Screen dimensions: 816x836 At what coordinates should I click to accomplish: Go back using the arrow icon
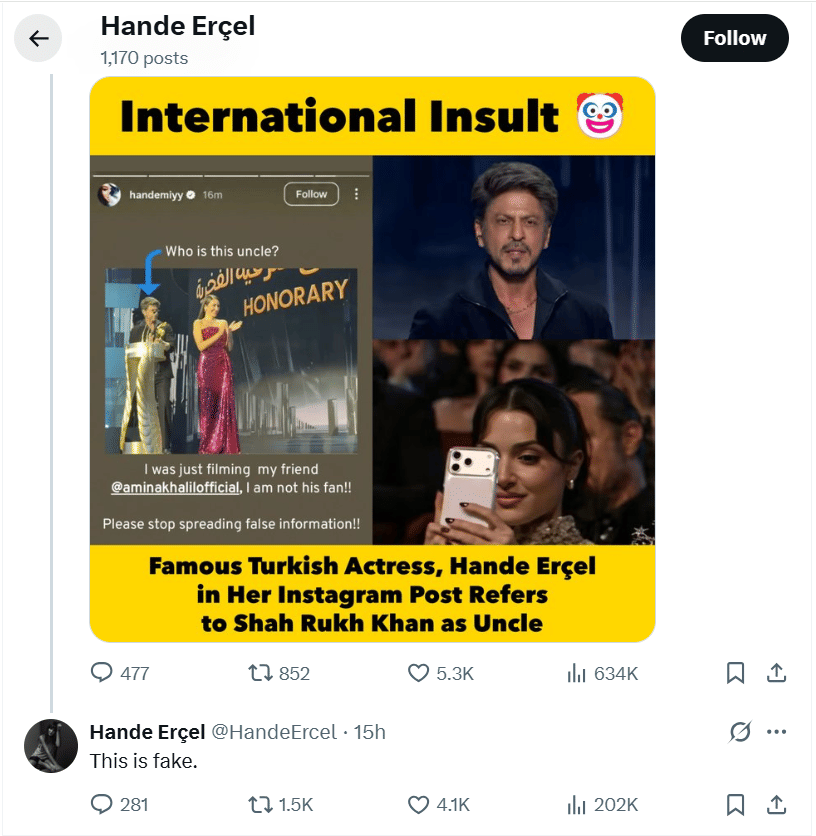pyautogui.click(x=38, y=38)
